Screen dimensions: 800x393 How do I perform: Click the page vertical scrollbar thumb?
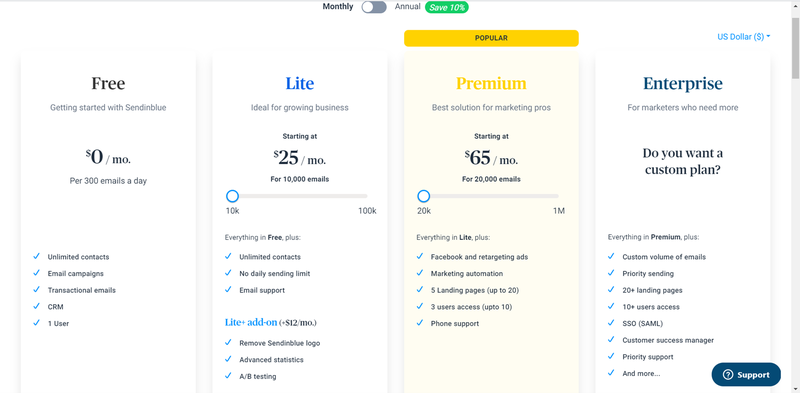[x=795, y=47]
